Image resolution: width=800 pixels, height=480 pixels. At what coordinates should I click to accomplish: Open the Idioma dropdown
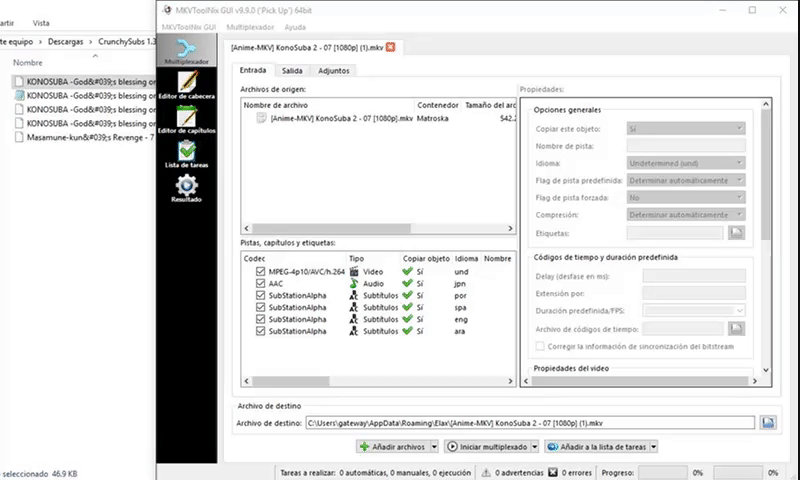686,163
